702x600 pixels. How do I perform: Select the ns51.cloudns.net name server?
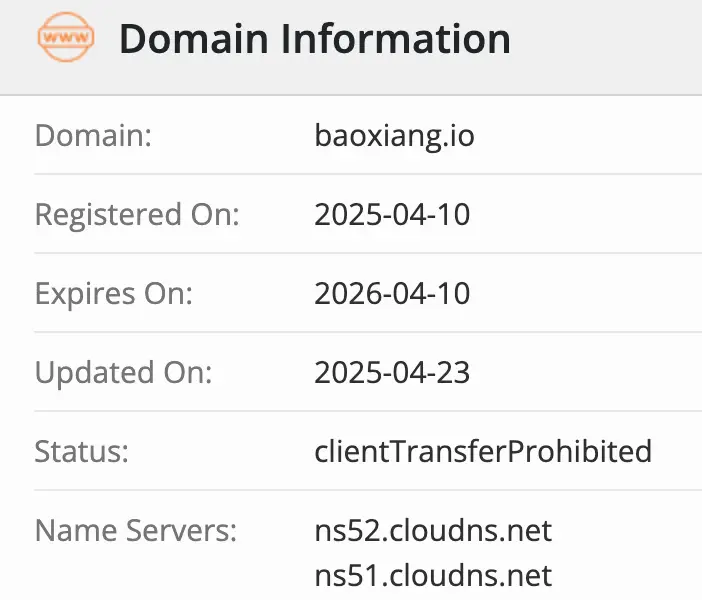tap(433, 575)
